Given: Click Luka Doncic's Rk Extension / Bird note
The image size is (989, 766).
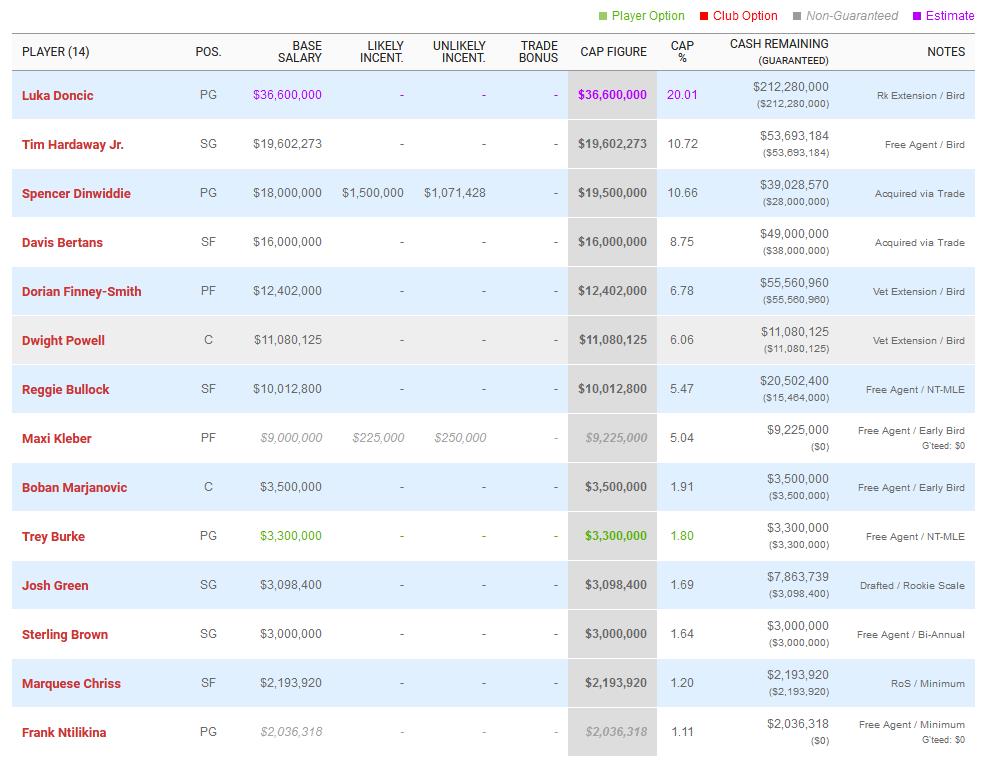Looking at the screenshot, I should pos(921,96).
